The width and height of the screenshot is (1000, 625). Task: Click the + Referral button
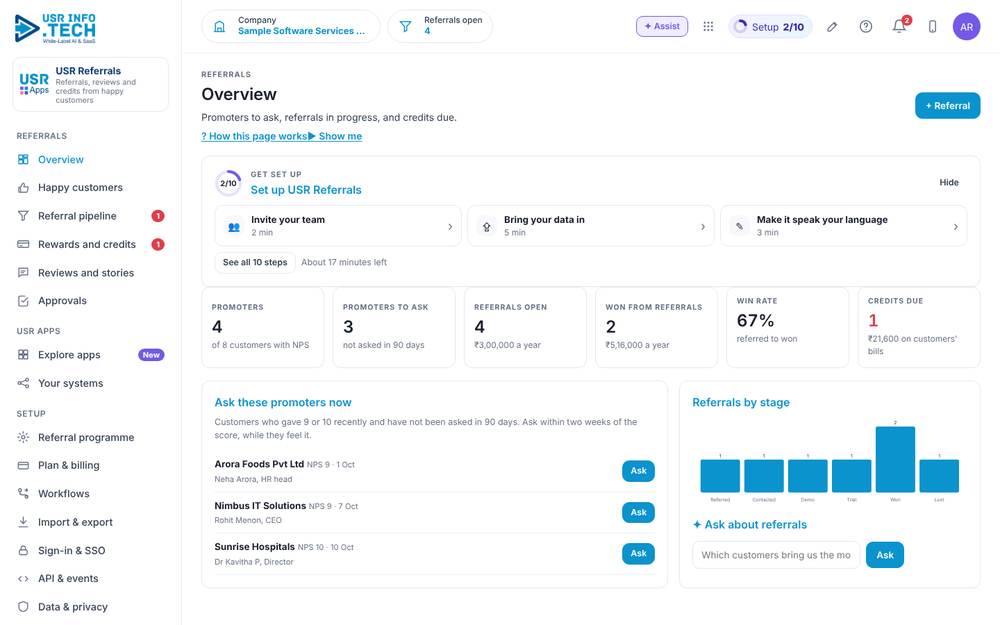(x=947, y=106)
